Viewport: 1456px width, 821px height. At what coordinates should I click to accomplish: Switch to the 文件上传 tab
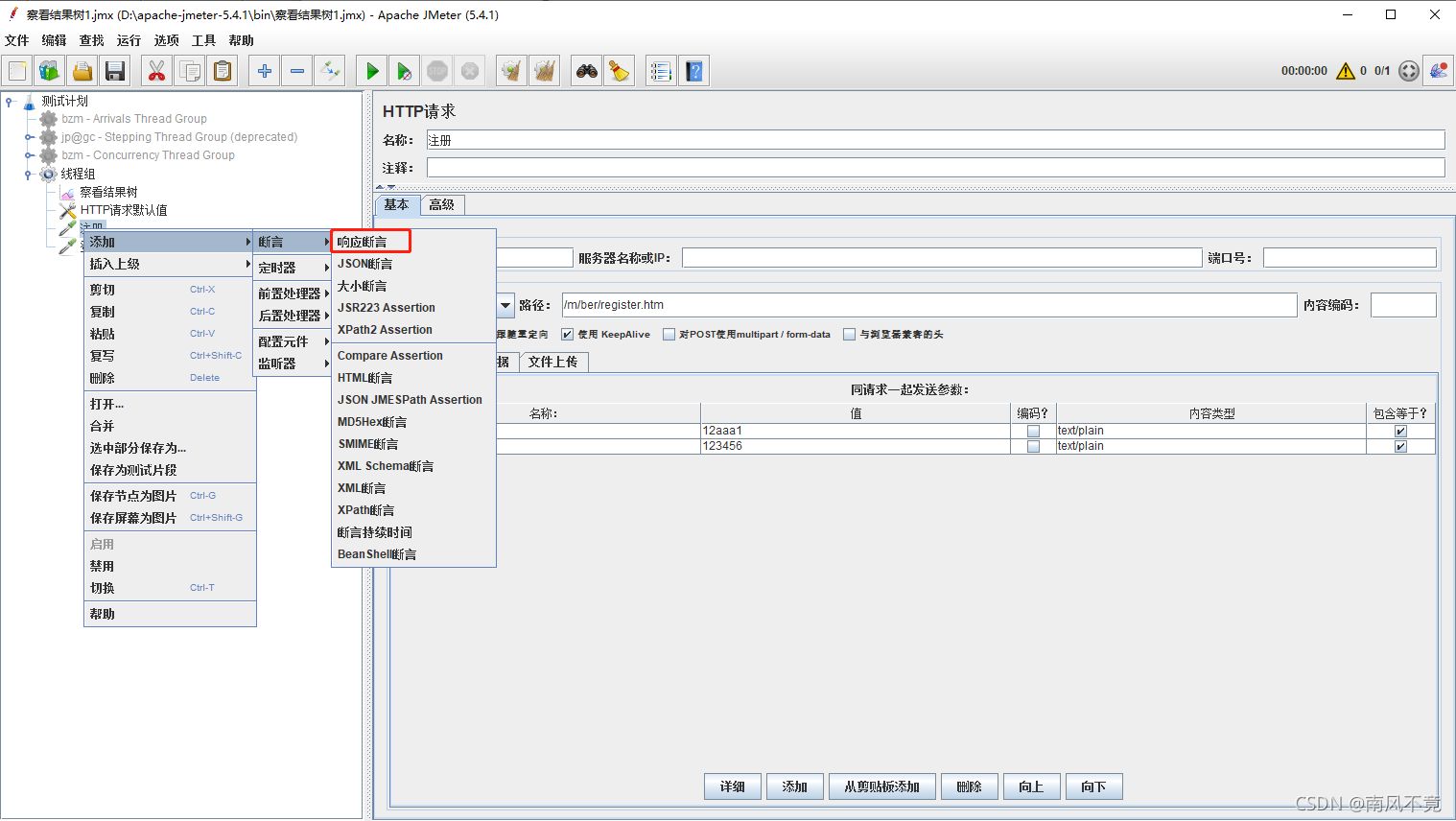(x=553, y=362)
